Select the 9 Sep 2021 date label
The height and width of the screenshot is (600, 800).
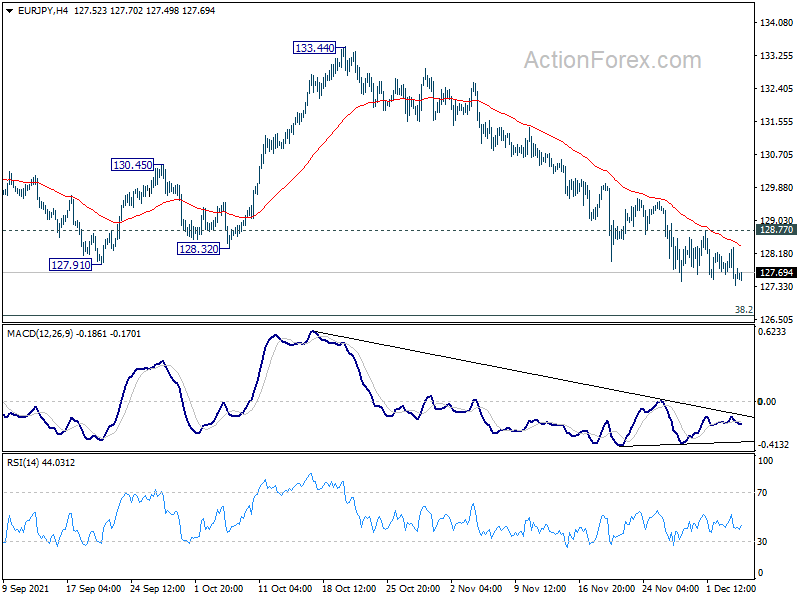click(26, 589)
